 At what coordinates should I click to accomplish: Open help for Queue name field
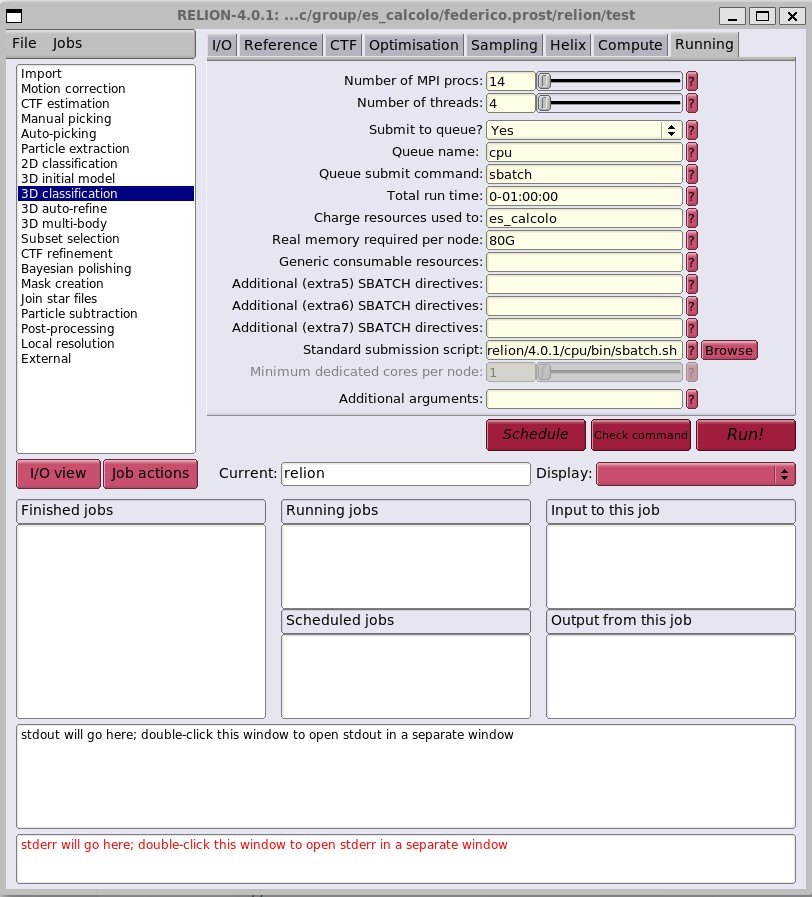click(691, 152)
